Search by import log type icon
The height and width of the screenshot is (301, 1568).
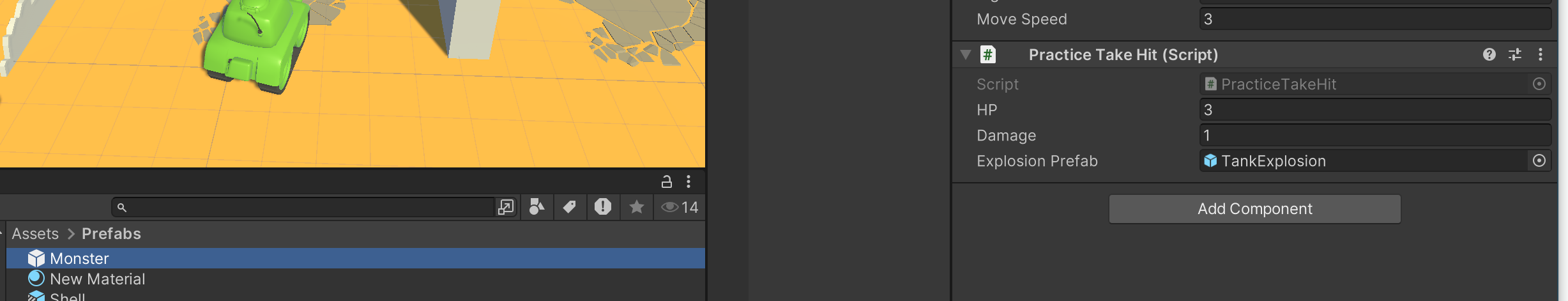[602, 207]
